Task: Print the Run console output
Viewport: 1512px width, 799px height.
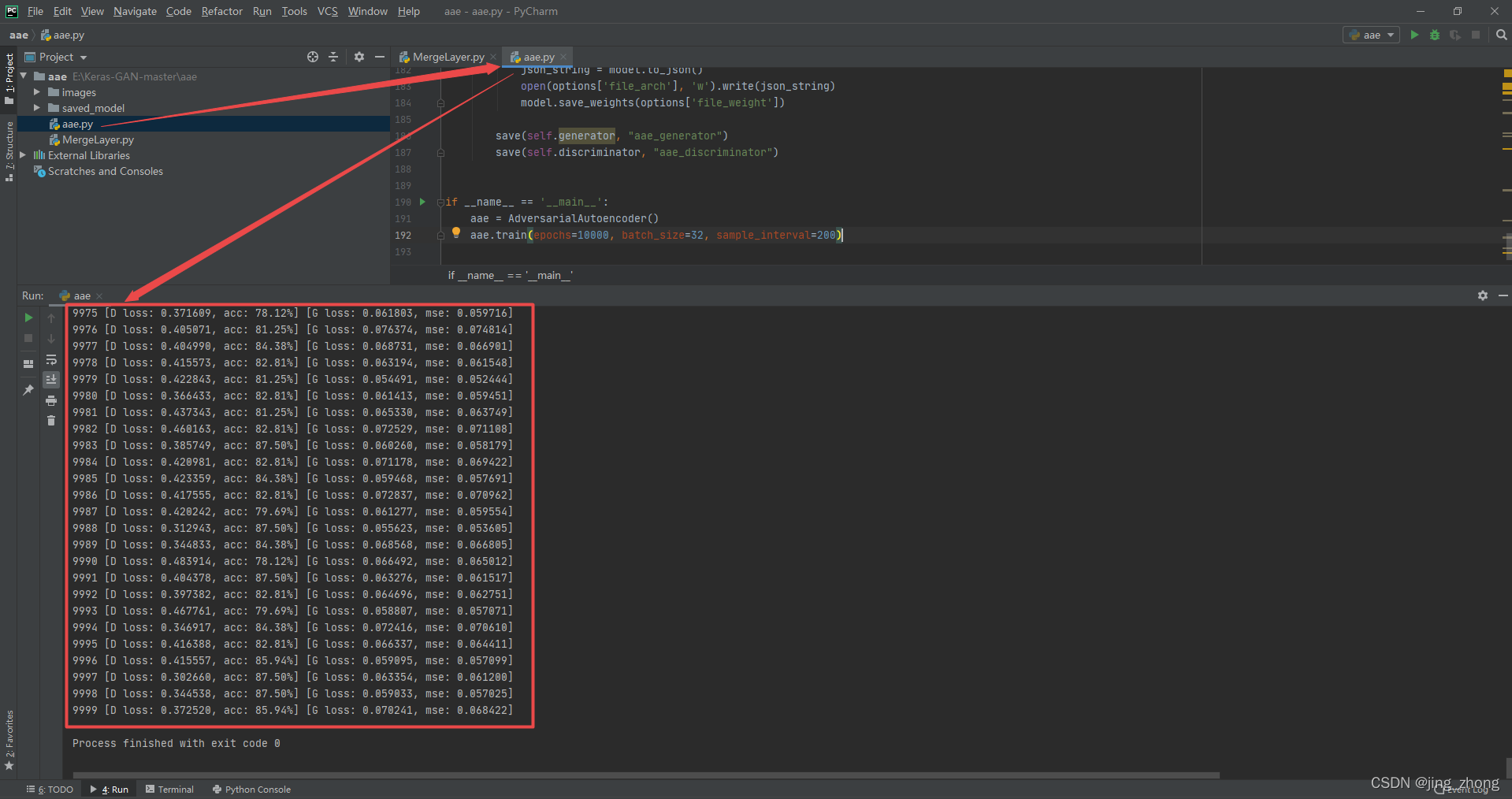Action: coord(51,400)
